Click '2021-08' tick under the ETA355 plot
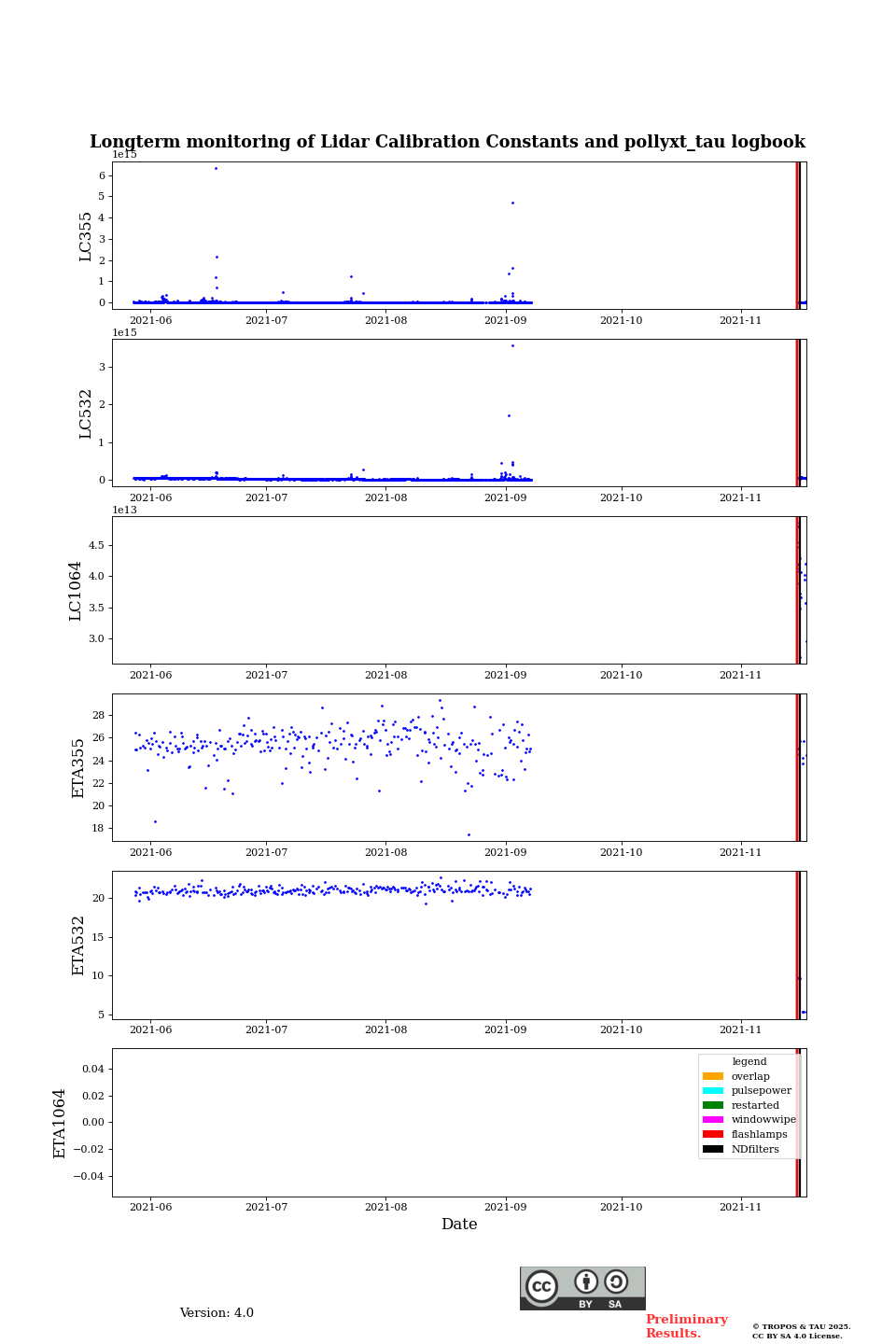Viewport: 896px width, 1344px height. point(385,852)
